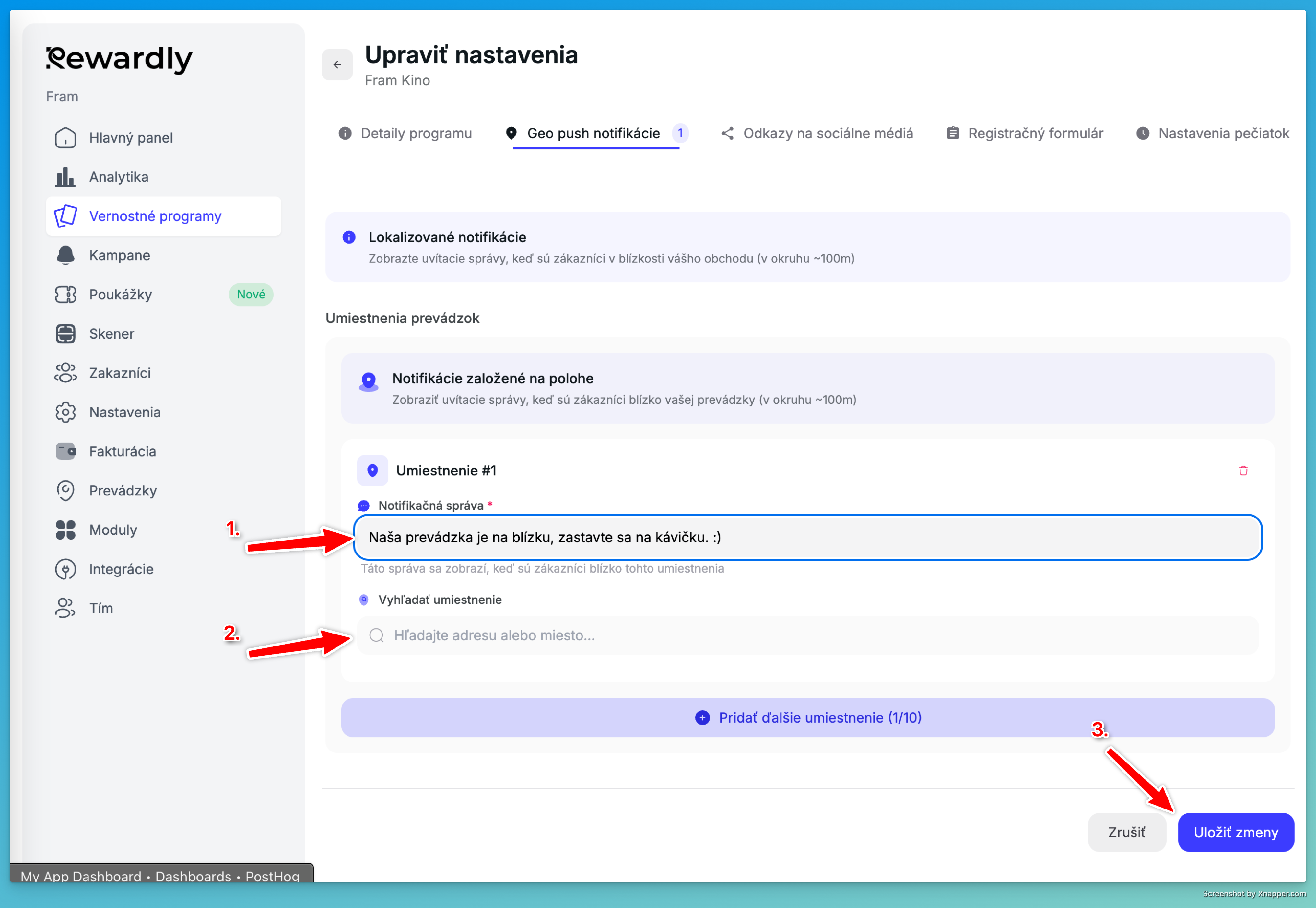Click the Notifikácie založené na polohe pin icon

(x=369, y=382)
